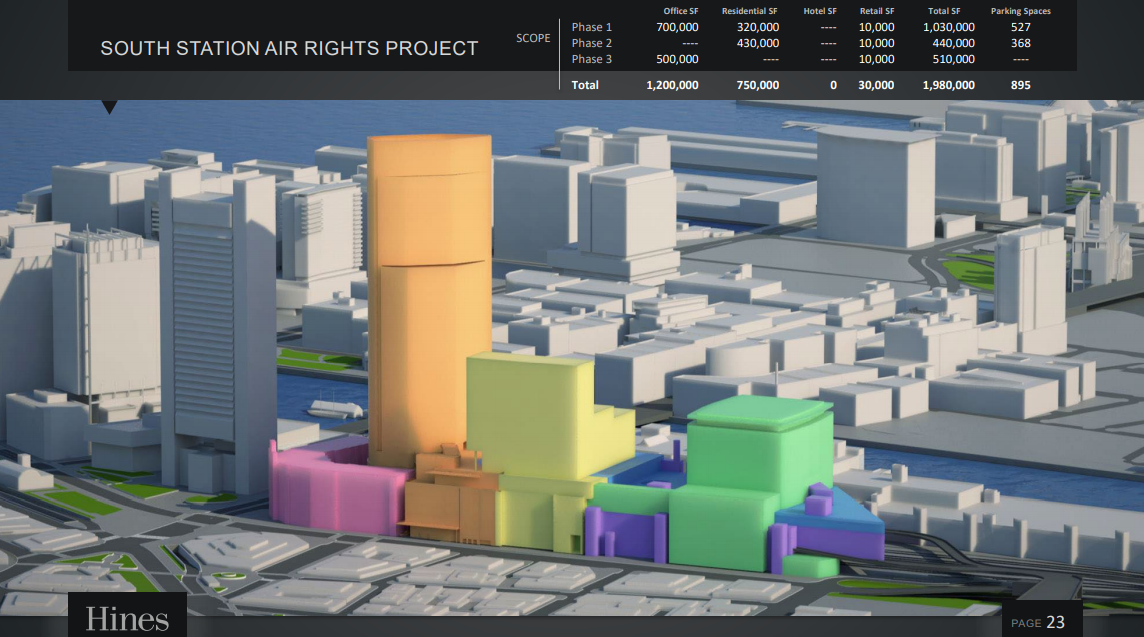Click the downward triangle marker below the title
1144x637 pixels.
point(110,107)
